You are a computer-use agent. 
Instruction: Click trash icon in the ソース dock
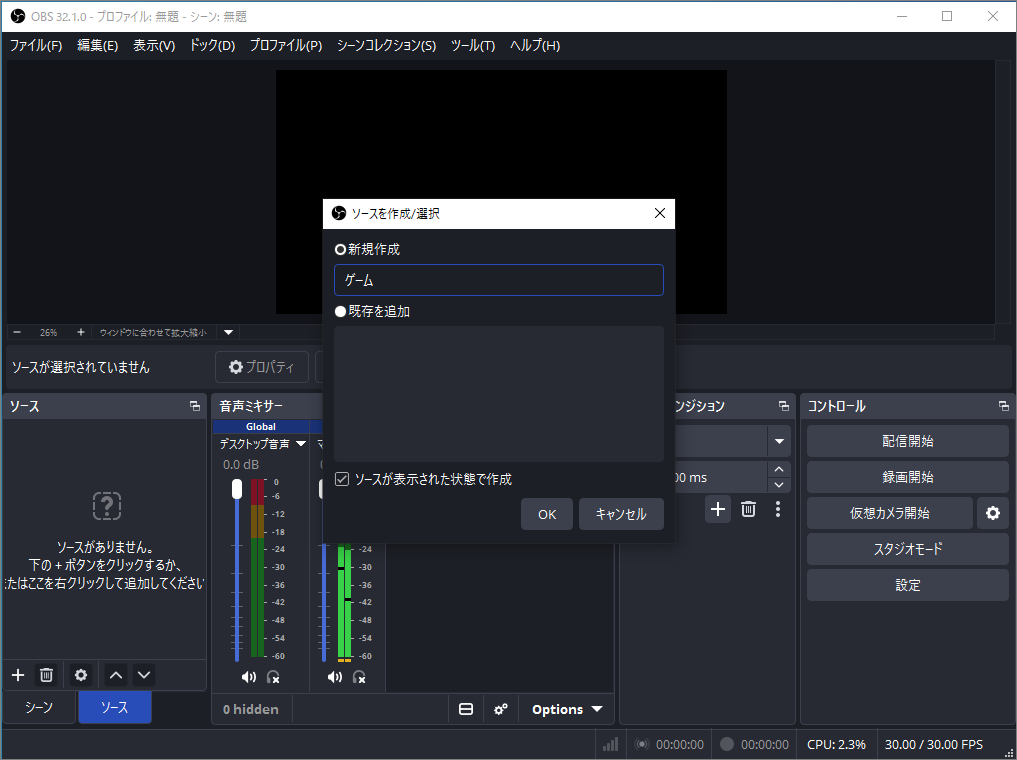(46, 675)
